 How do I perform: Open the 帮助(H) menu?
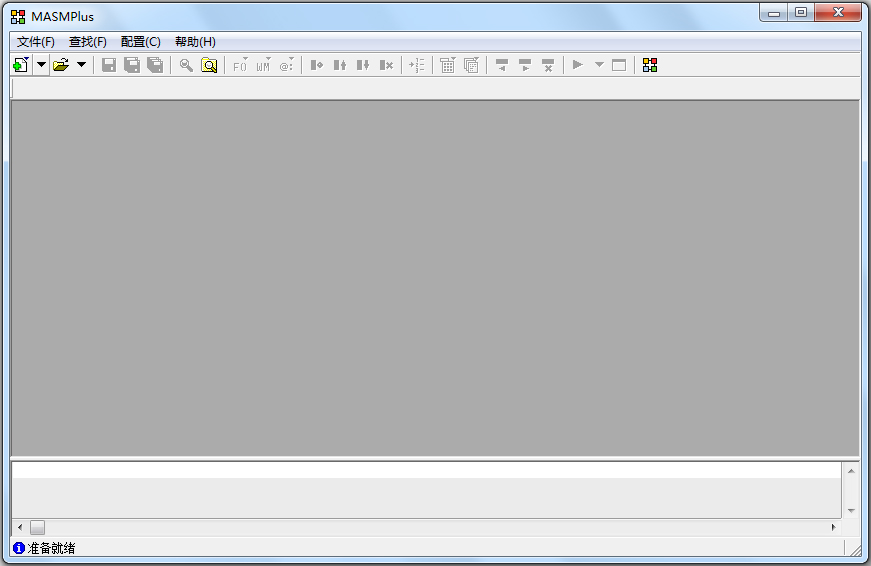(x=195, y=42)
